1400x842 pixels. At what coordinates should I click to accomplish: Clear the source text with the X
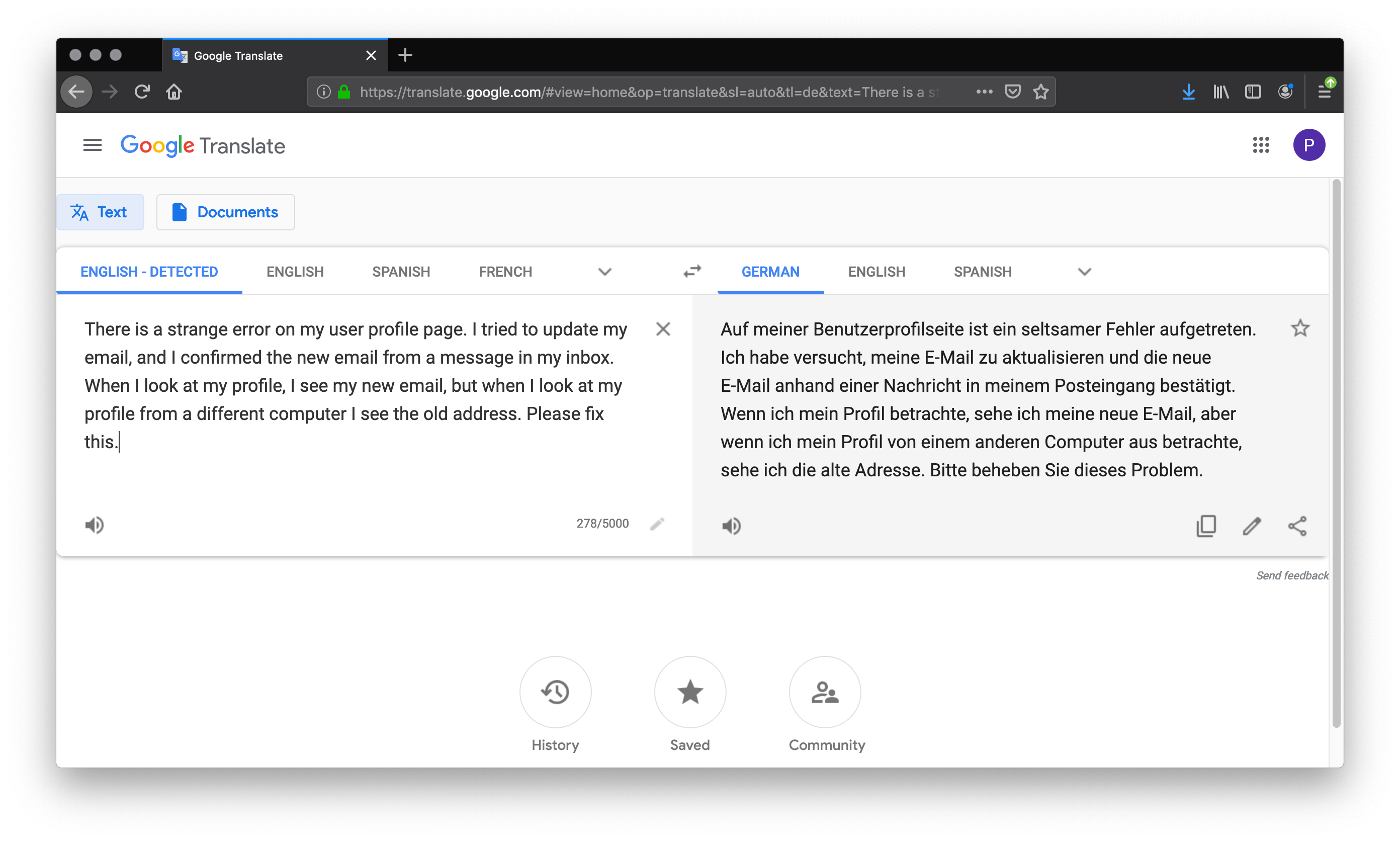click(663, 329)
